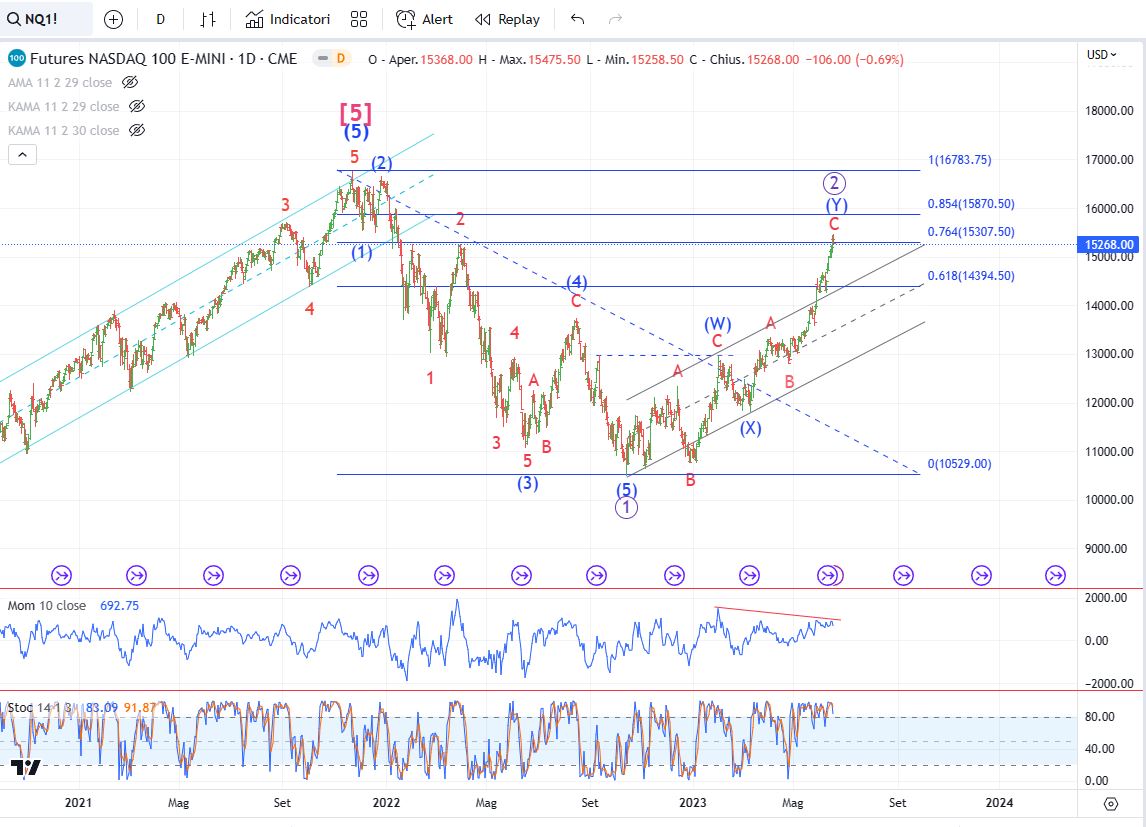Screen dimensions: 1146x827
Task: Click the 0.764(15307.50) Fibonacci label
Action: pyautogui.click(x=971, y=232)
